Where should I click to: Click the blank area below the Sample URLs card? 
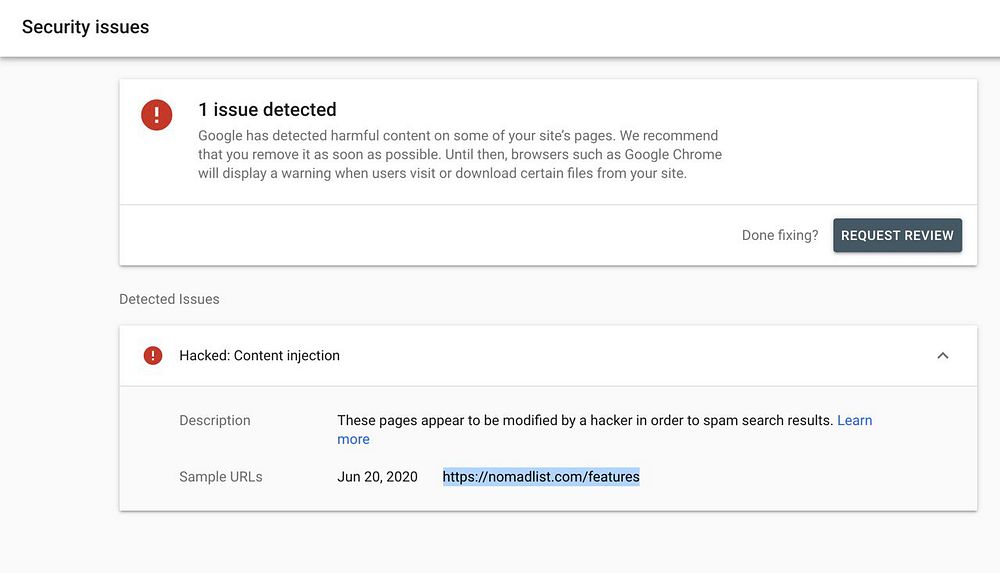point(548,545)
